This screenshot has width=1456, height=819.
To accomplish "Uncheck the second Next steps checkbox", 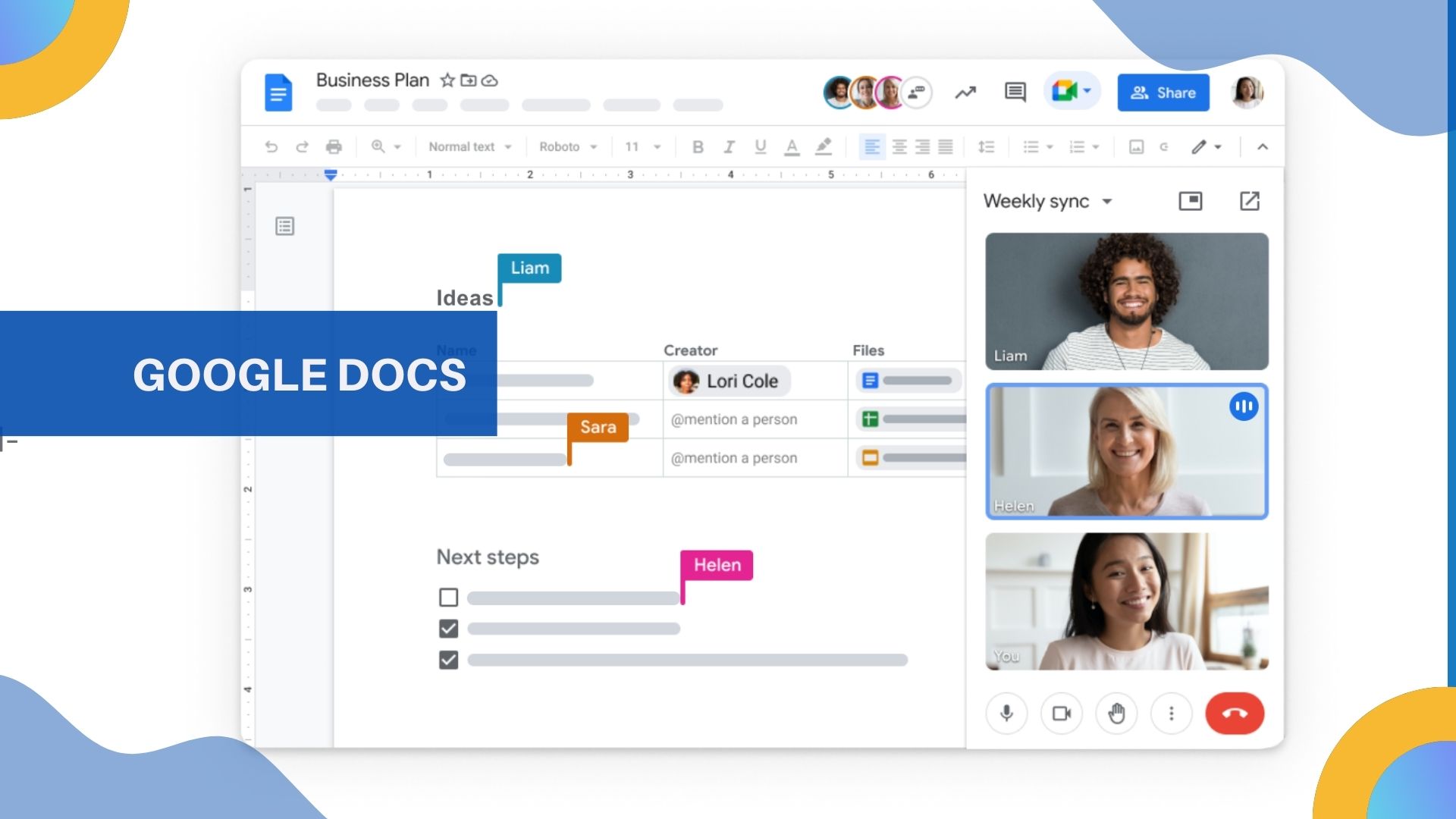I will [x=448, y=629].
